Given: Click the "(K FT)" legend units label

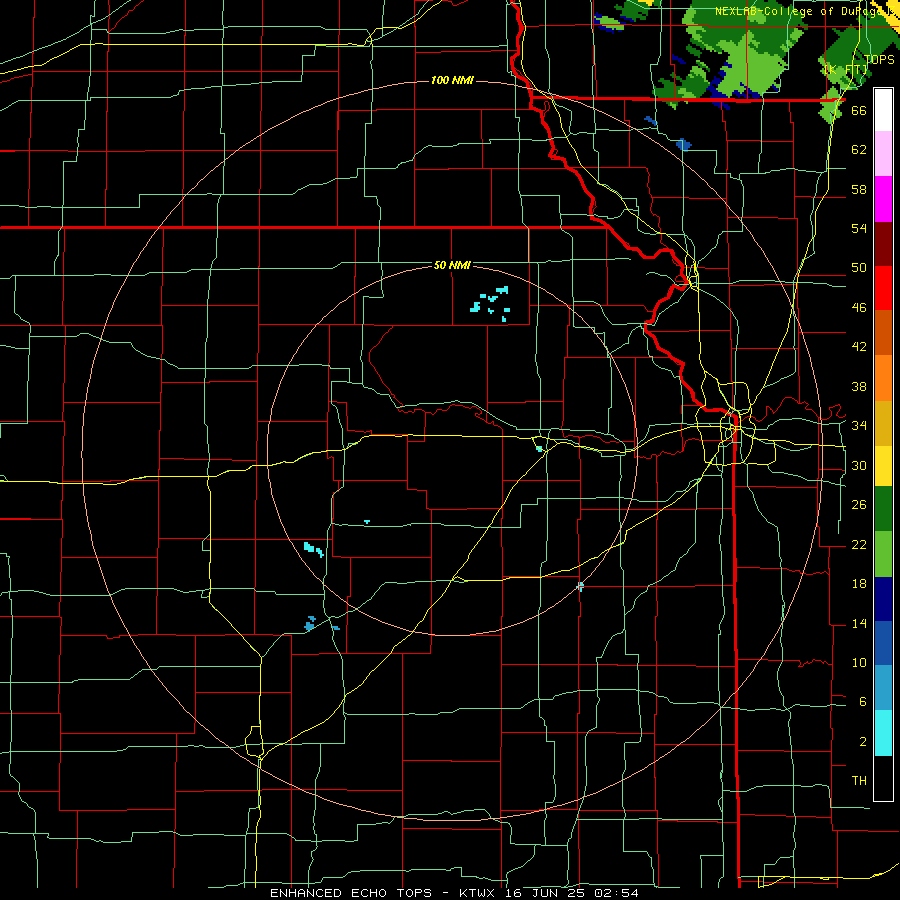Looking at the screenshot, I should 845,69.
